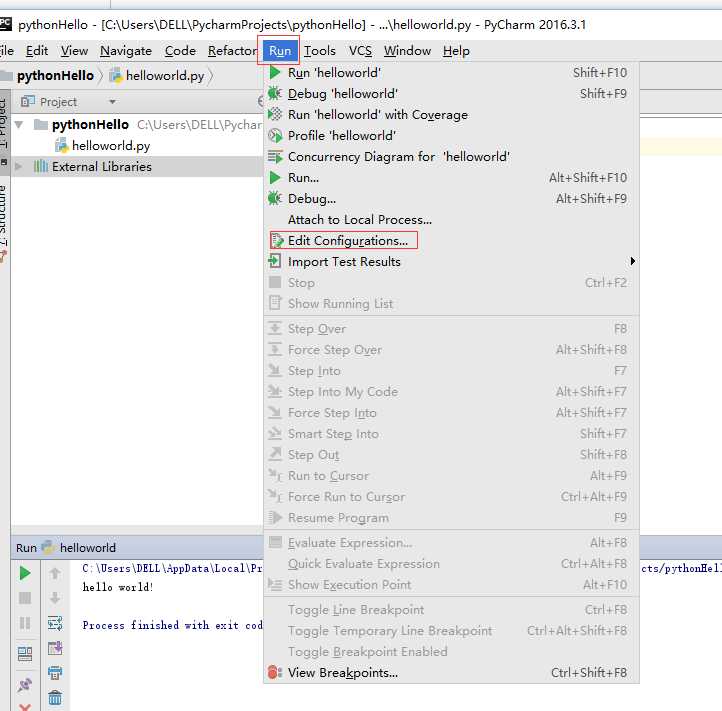Choose Debug... with Alt+Shift+F9 shortcut
722x711 pixels.
coord(451,198)
